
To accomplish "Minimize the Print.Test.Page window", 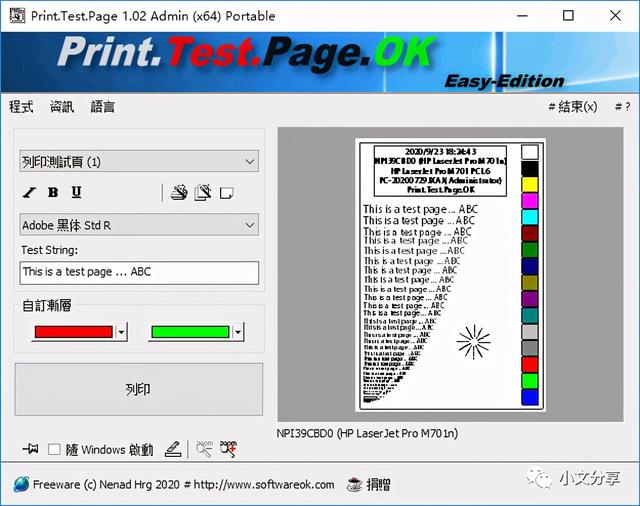I will [522, 16].
